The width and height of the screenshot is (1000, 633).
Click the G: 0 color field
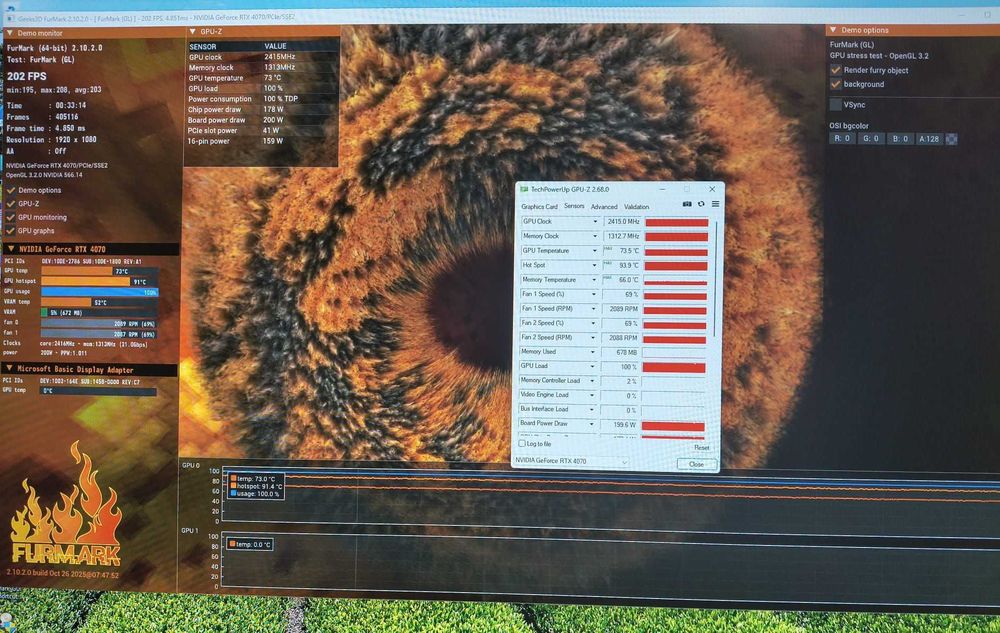(x=871, y=138)
